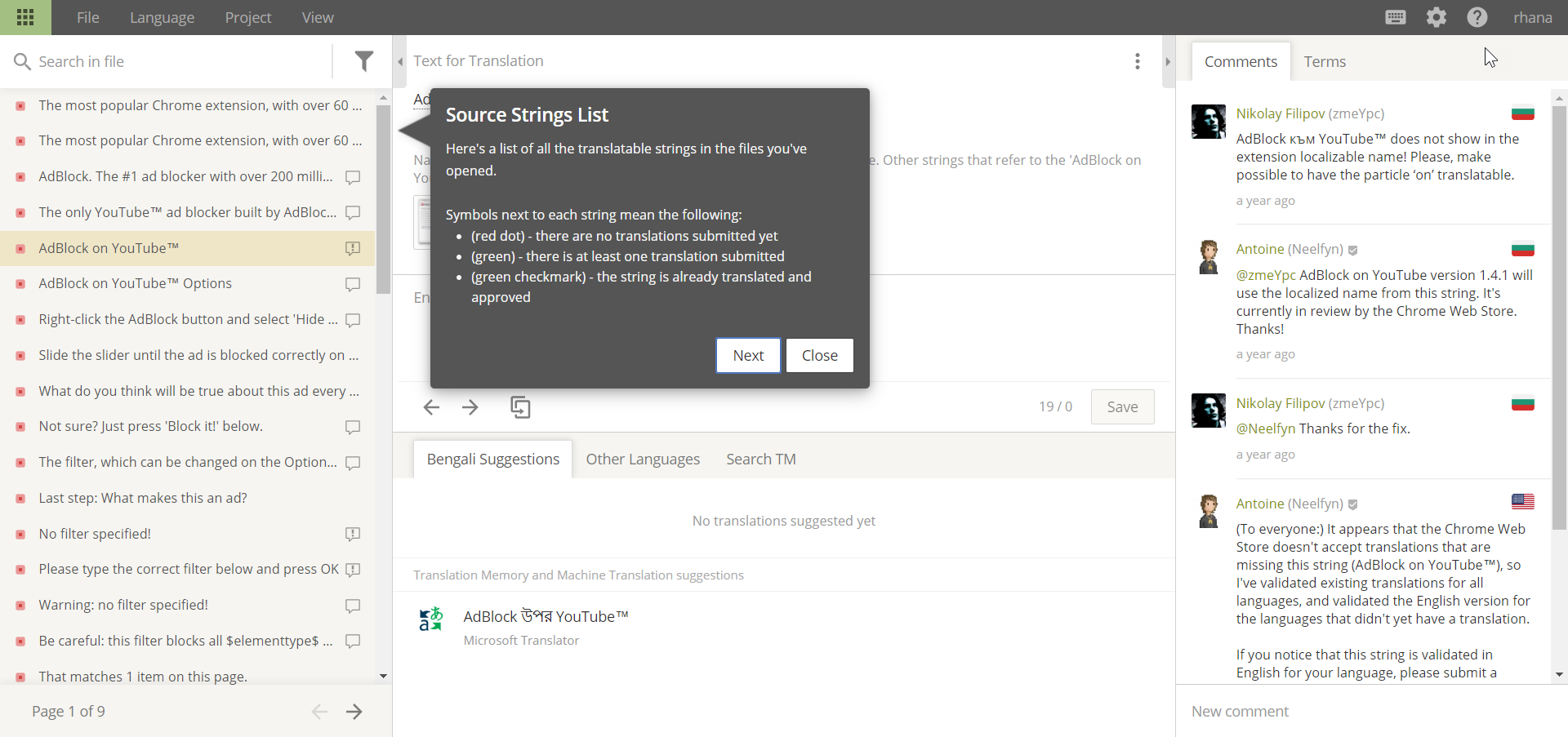1568x737 pixels.
Task: Click issue icon on 'Please type the correct filter' row
Action: coord(353,570)
